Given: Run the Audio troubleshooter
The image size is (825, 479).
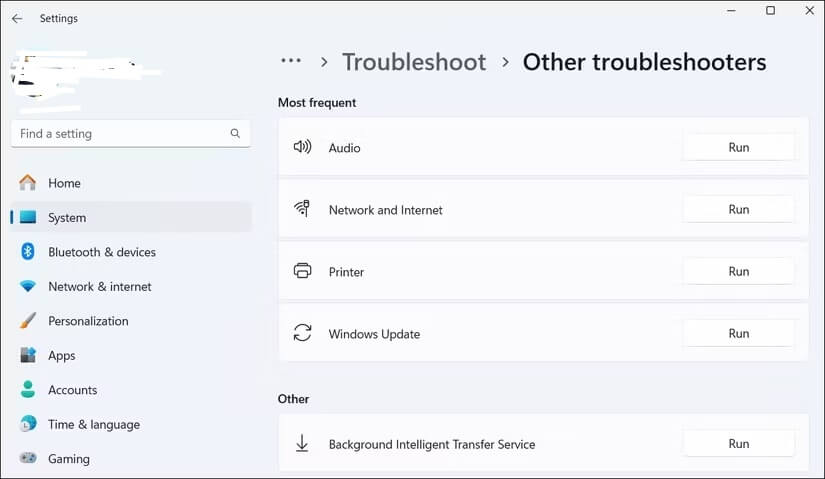Looking at the screenshot, I should pos(738,147).
